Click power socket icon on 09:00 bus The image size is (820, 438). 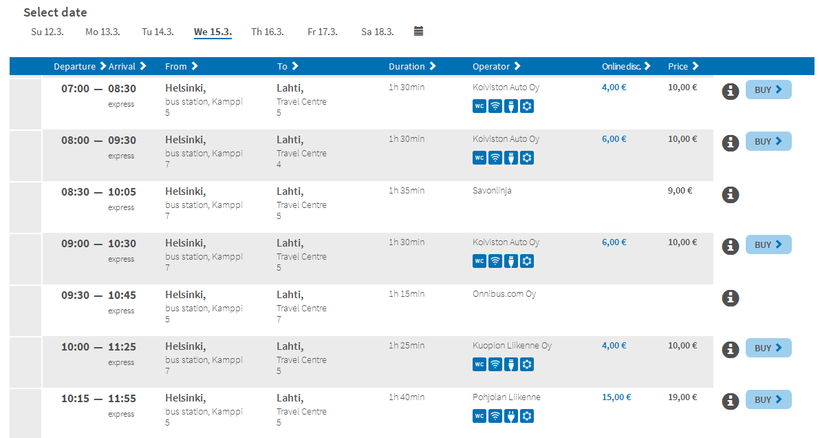pyautogui.click(x=511, y=261)
